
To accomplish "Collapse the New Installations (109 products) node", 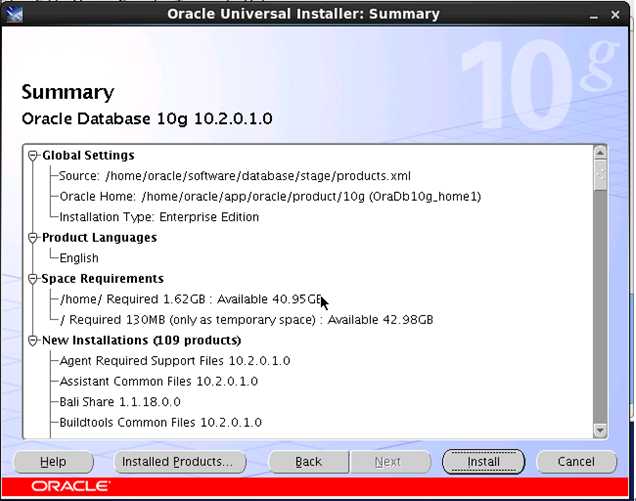I will (33, 341).
